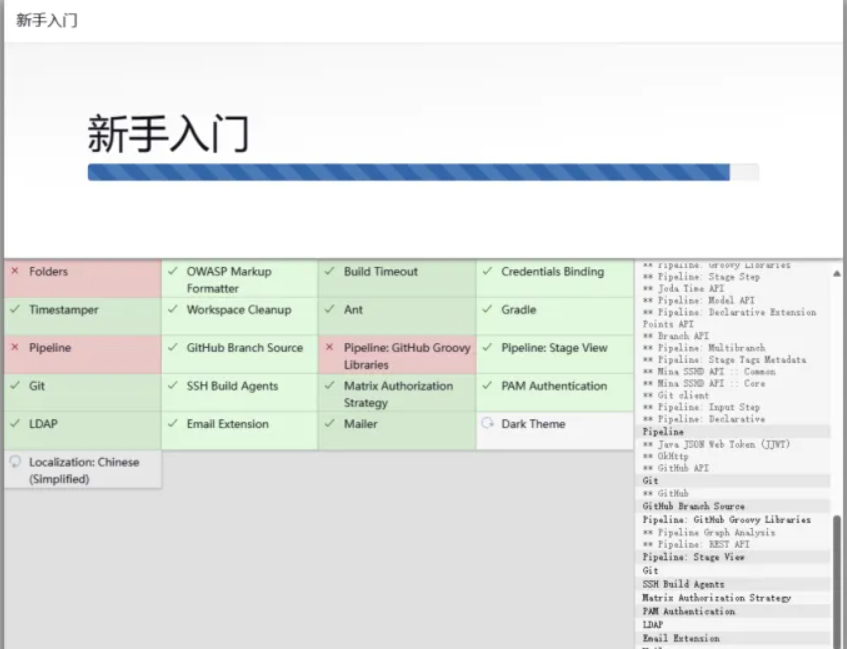Click the PAM Authentication plugin tile
The image size is (847, 649).
click(554, 392)
